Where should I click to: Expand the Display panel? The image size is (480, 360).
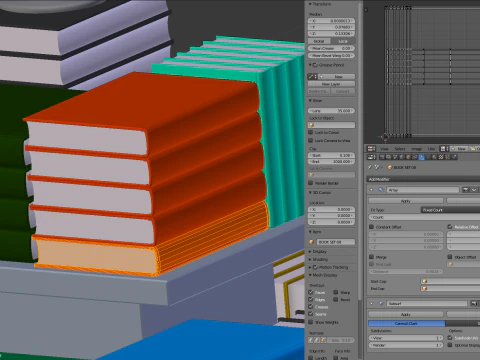pyautogui.click(x=310, y=252)
